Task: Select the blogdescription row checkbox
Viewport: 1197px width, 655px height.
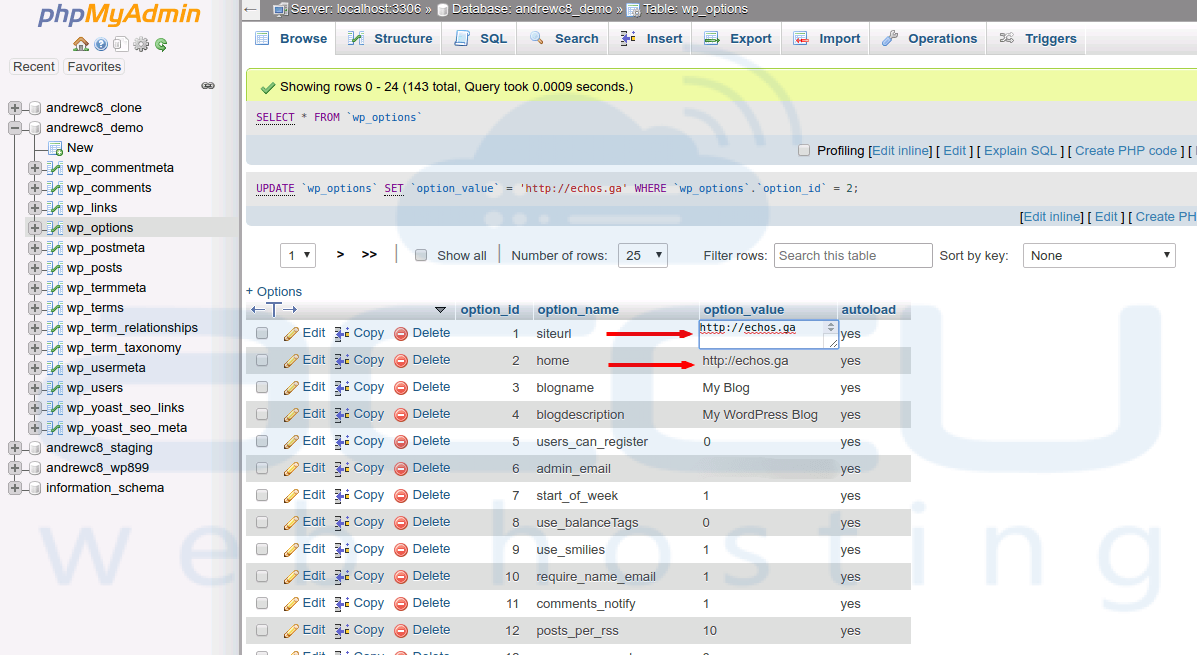Action: (x=262, y=414)
